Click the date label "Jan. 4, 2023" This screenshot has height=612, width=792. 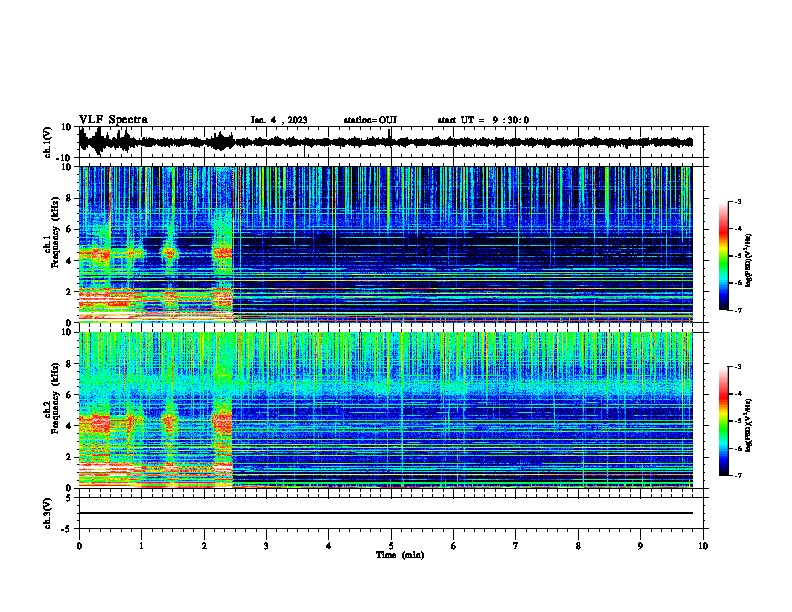point(279,120)
